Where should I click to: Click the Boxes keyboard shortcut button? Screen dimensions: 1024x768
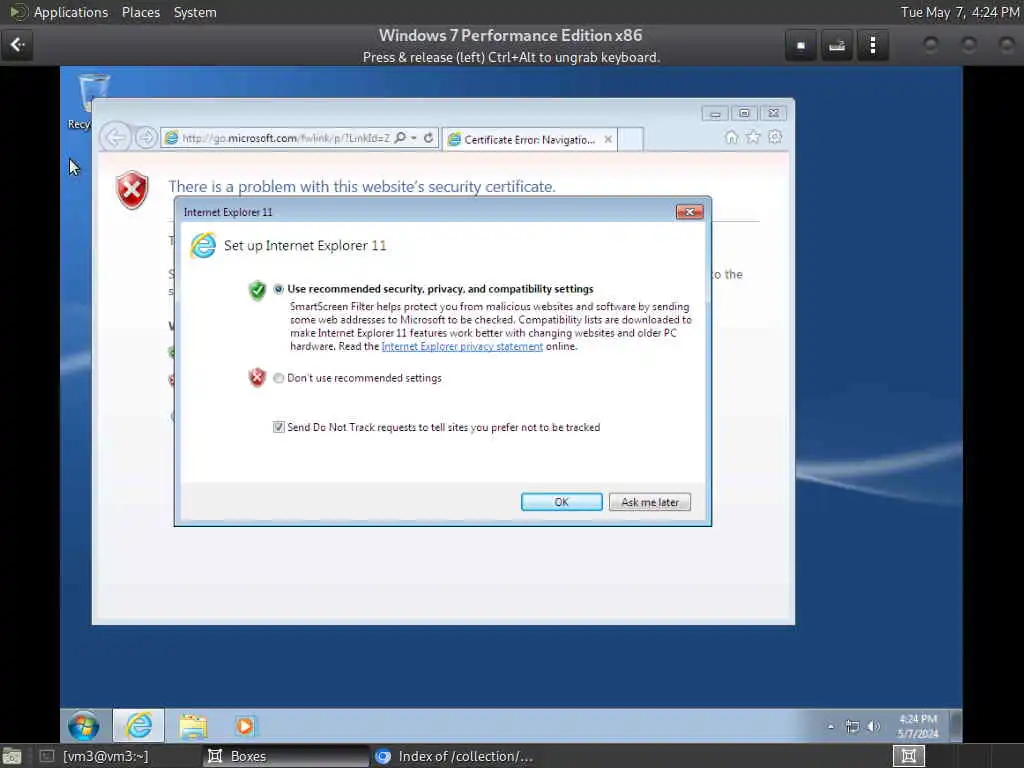[837, 46]
